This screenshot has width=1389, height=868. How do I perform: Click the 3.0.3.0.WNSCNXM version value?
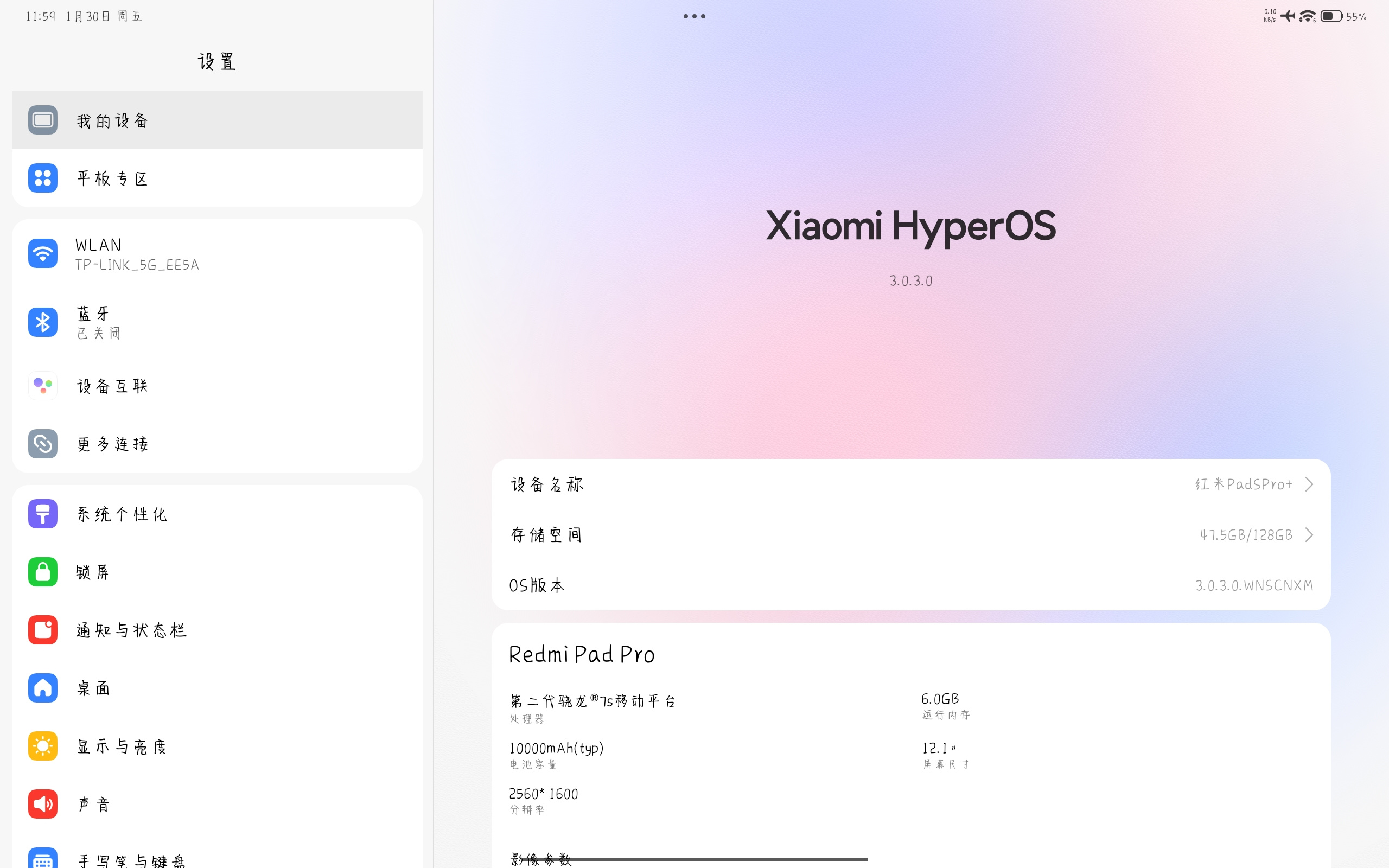click(x=1254, y=585)
